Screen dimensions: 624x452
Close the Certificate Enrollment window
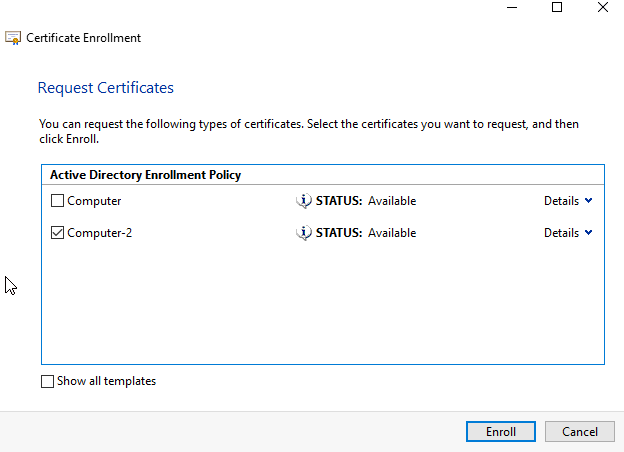tap(603, 7)
